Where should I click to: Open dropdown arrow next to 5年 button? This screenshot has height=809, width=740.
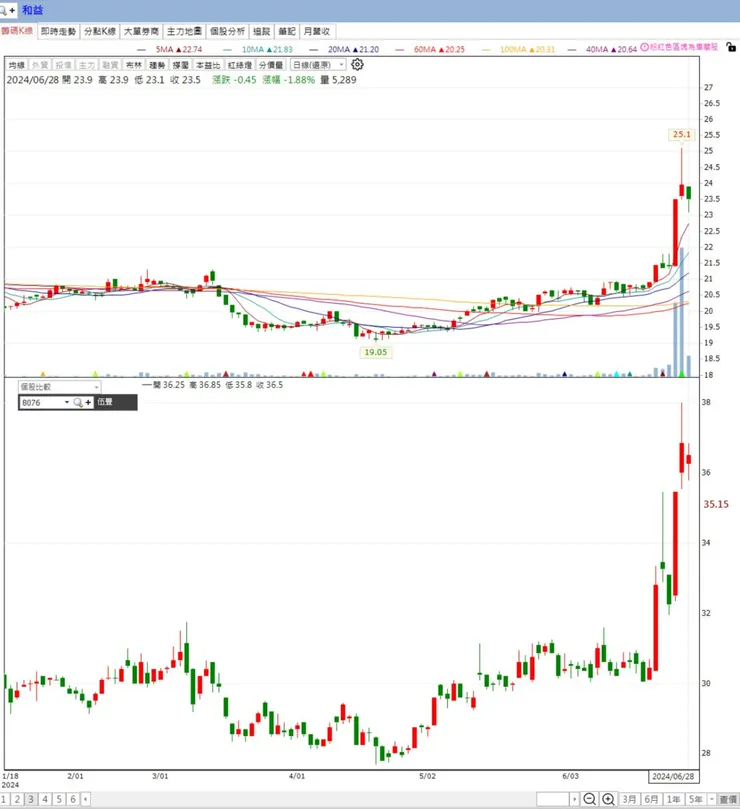point(712,799)
